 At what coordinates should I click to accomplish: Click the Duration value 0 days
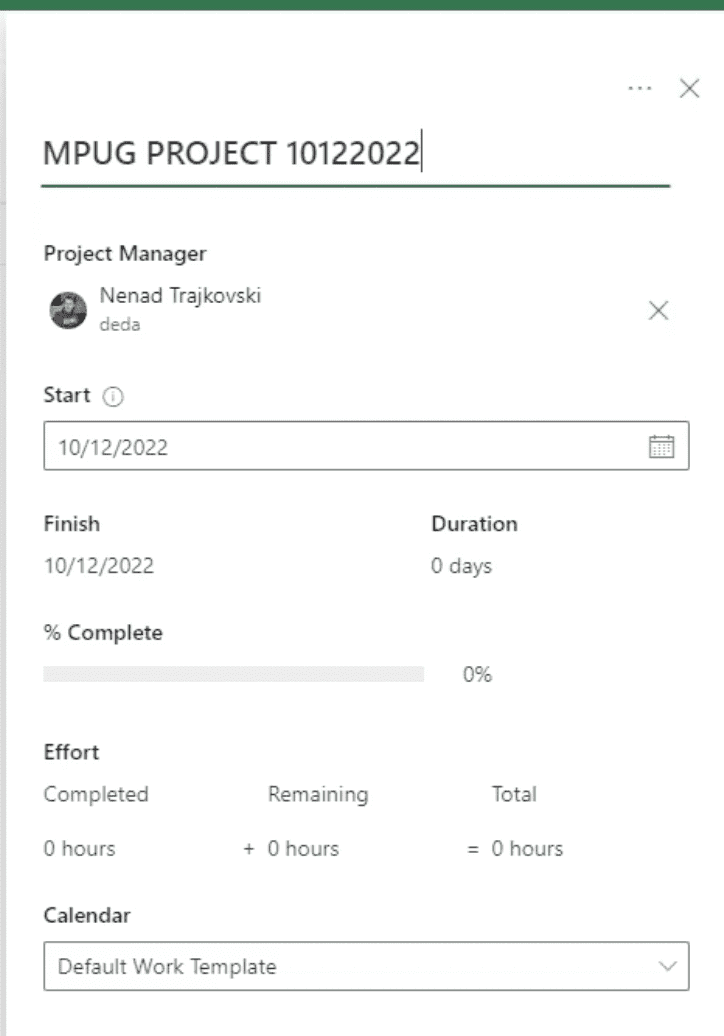462,566
